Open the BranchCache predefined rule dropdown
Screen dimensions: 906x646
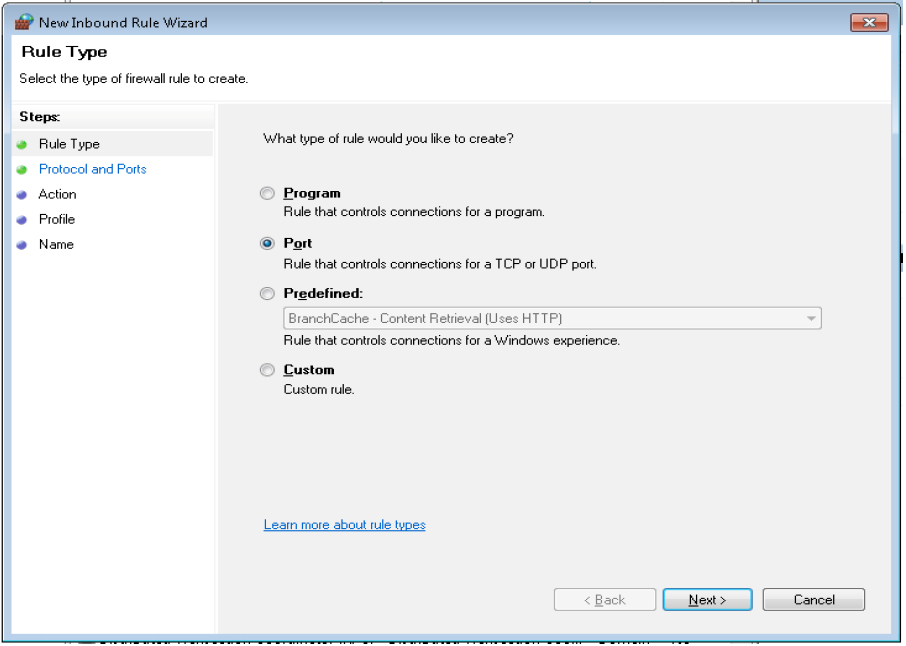552,318
